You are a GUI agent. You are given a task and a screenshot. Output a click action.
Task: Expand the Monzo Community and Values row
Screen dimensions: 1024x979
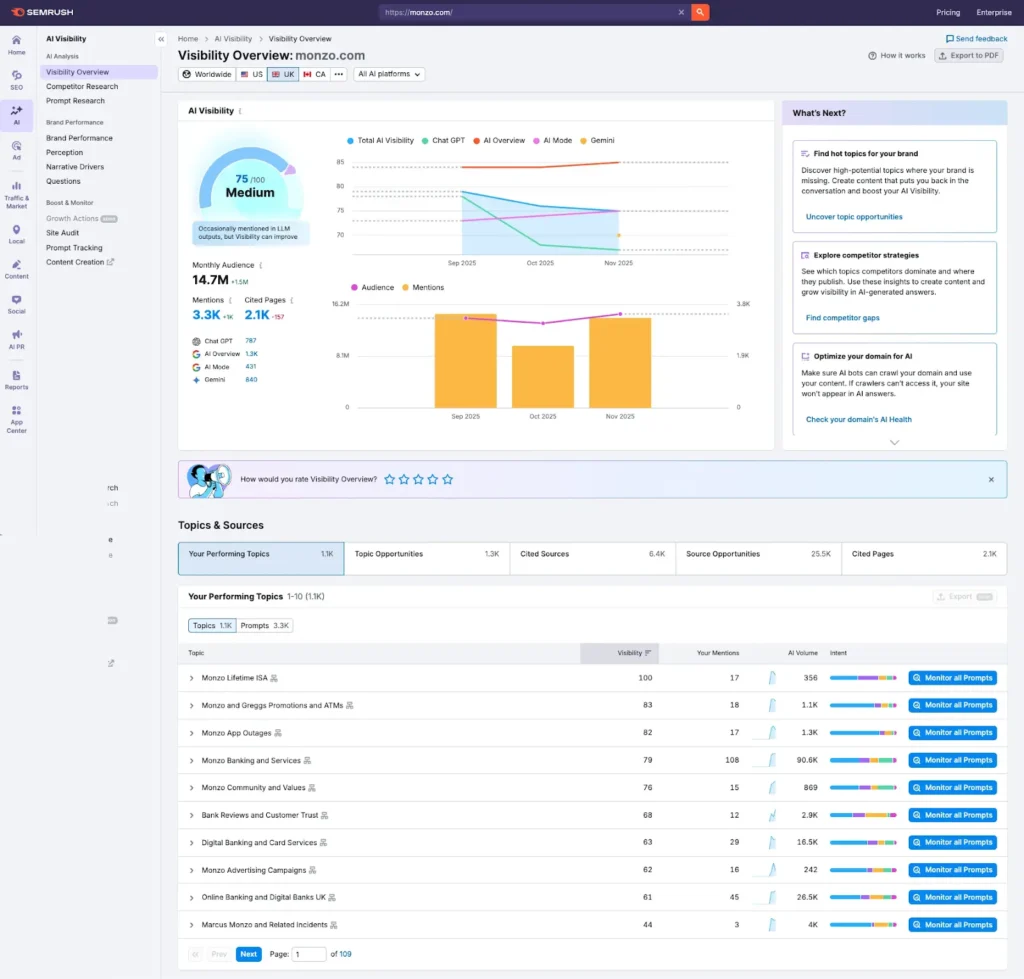(191, 788)
